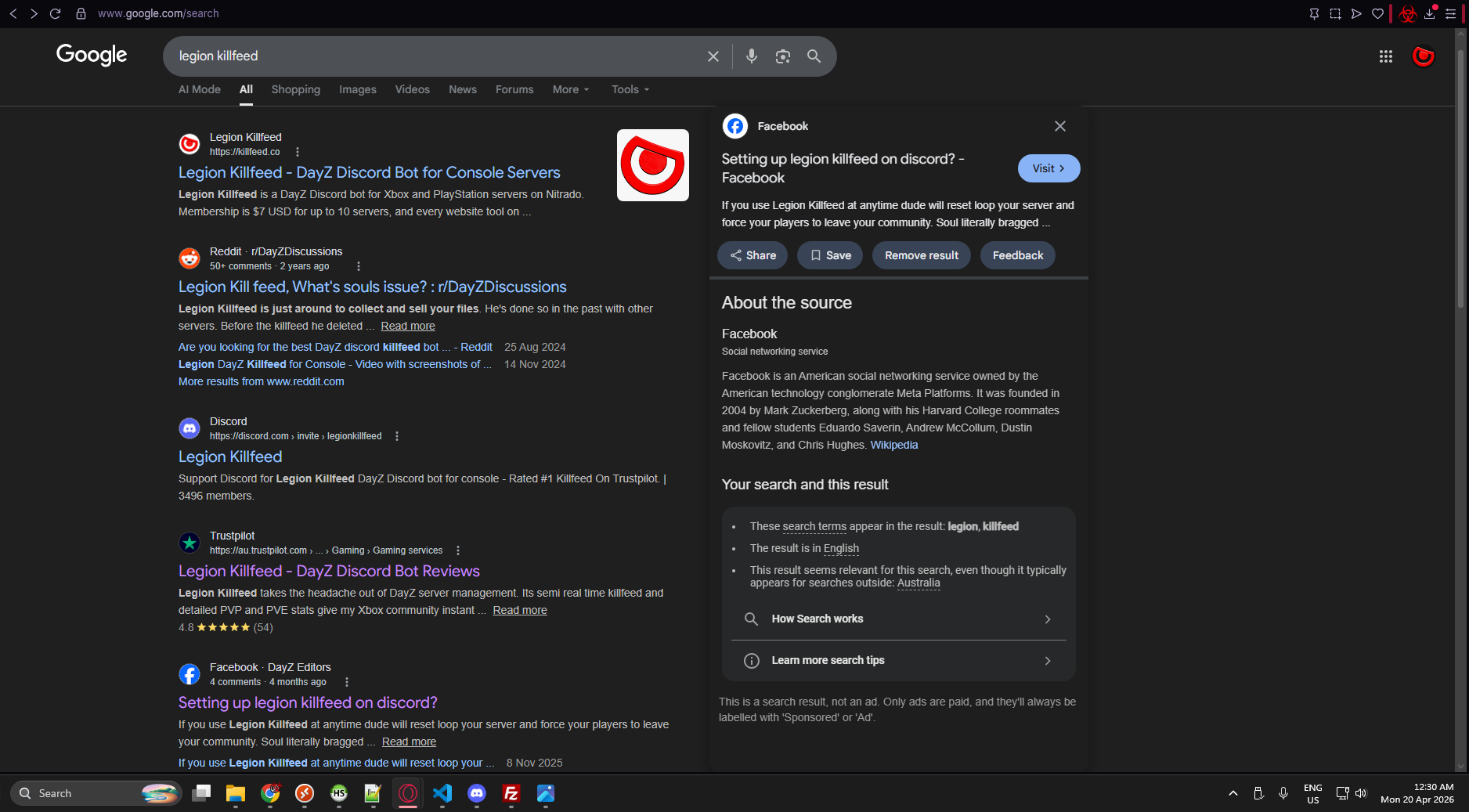1469x812 pixels.
Task: Expand the Tools dropdown
Action: pyautogui.click(x=630, y=89)
